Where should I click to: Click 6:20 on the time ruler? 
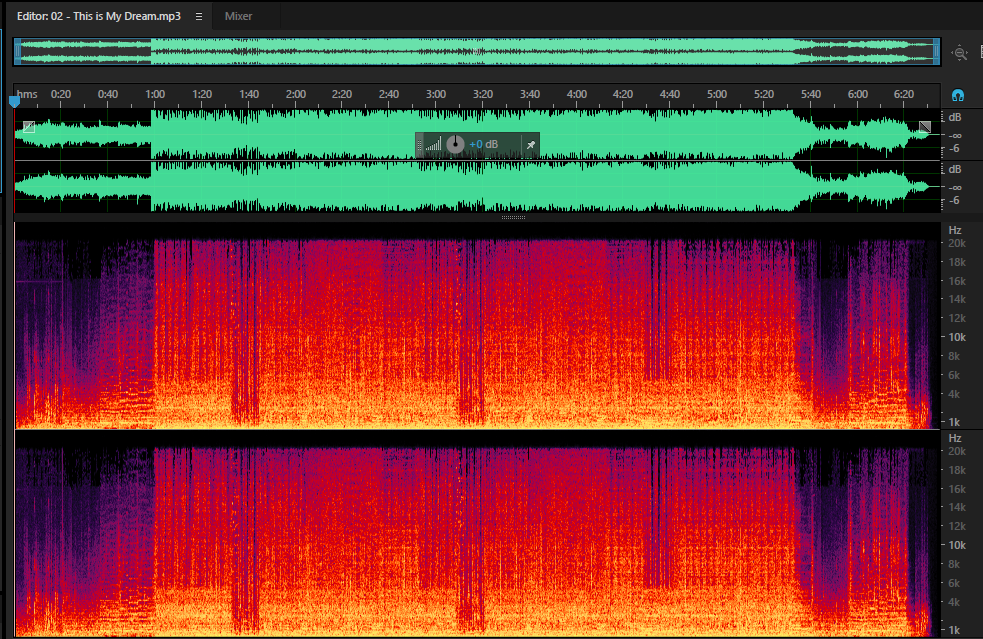tap(903, 95)
